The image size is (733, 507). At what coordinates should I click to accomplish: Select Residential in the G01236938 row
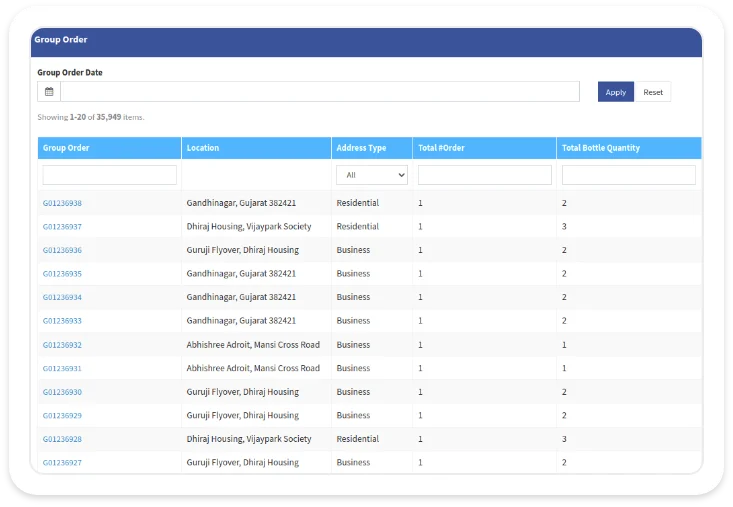(x=358, y=203)
